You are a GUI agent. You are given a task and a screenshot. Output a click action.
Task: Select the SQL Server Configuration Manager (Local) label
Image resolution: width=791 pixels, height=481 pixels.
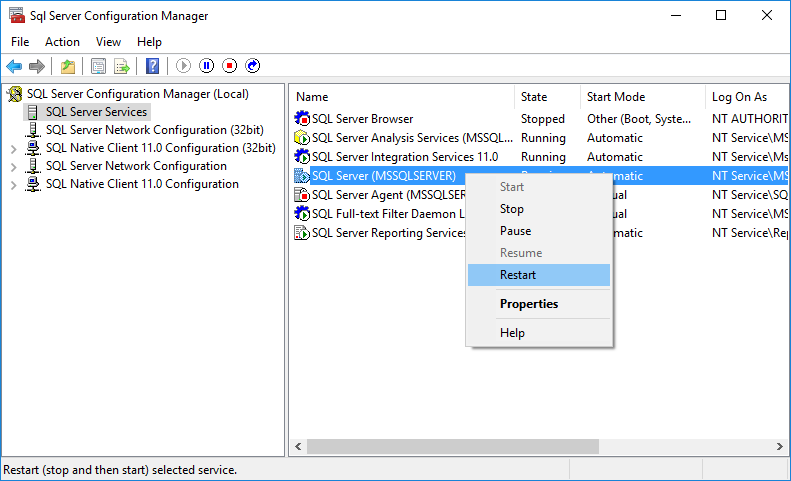point(138,94)
